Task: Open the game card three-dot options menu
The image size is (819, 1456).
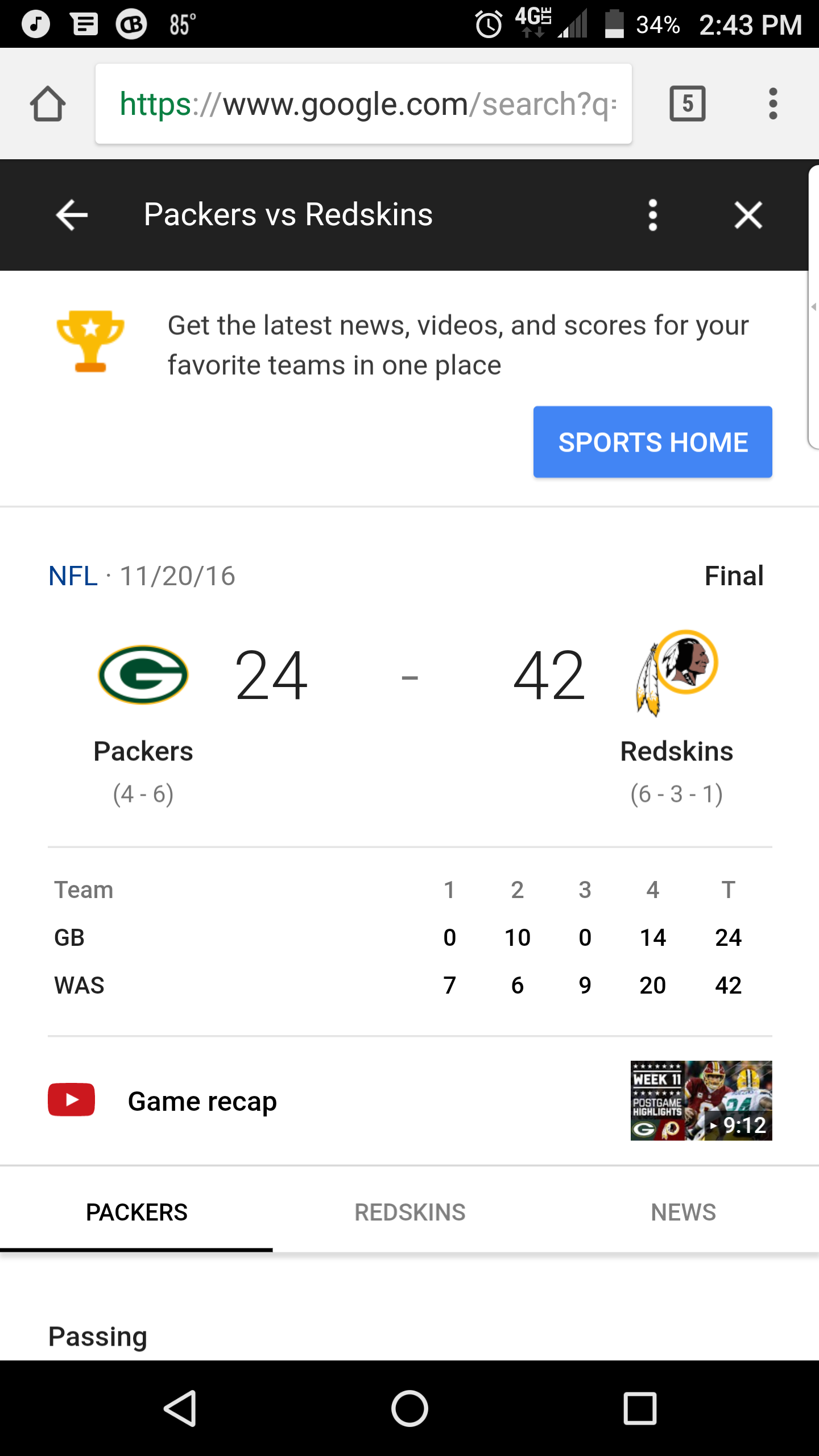Action: (652, 215)
